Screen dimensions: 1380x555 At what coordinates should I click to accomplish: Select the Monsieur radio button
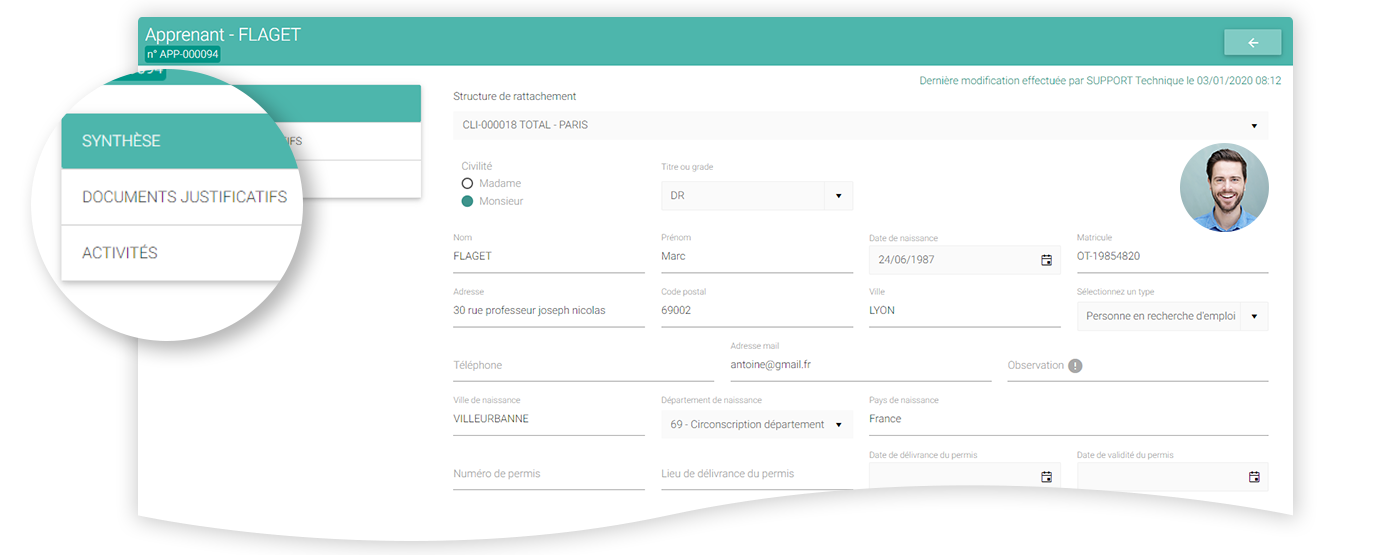467,202
